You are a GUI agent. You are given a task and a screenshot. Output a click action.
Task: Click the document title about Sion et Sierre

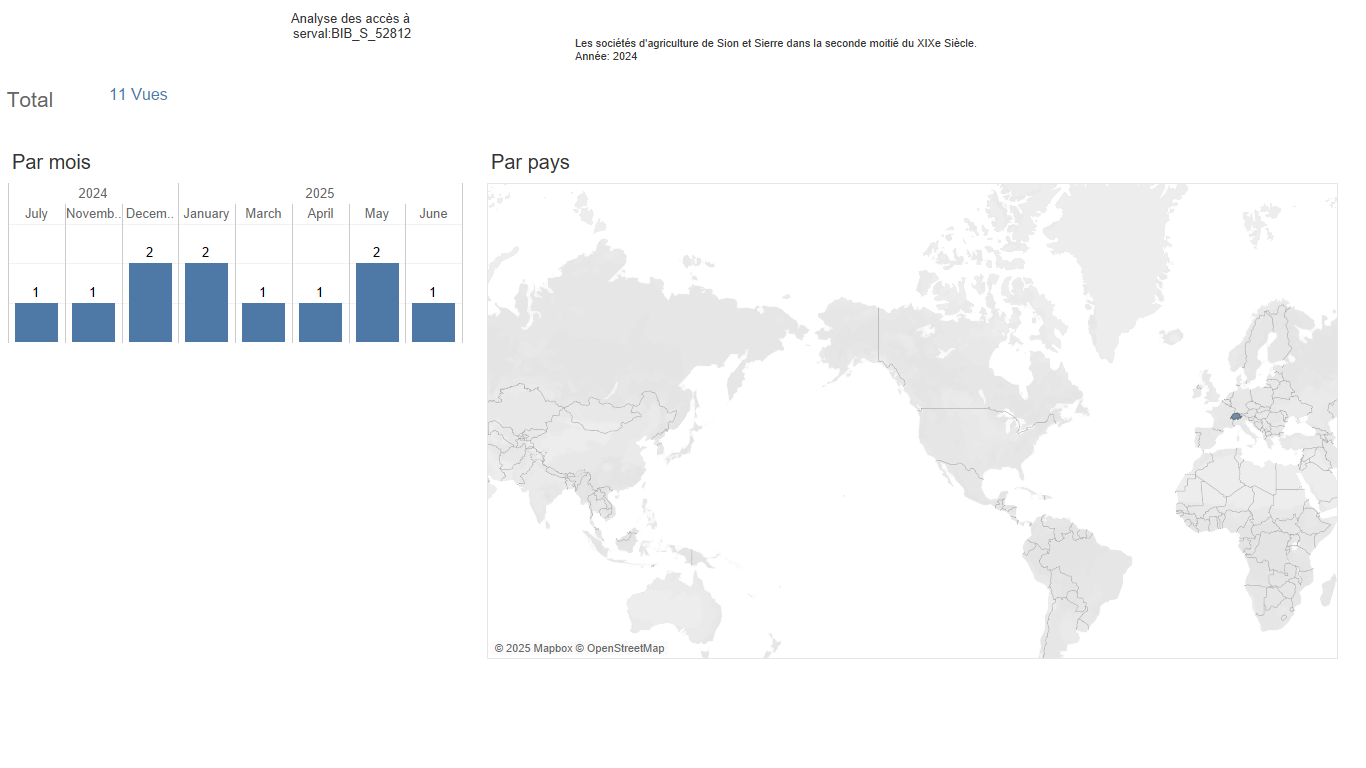pyautogui.click(x=776, y=43)
